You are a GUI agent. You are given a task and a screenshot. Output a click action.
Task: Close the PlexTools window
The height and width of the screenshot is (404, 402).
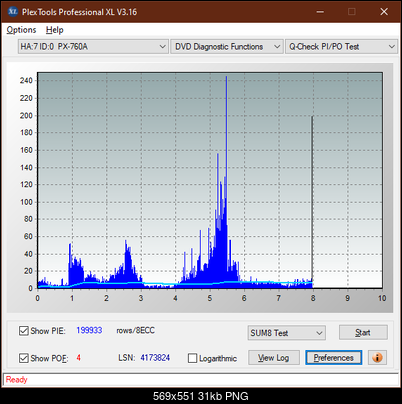pos(384,12)
